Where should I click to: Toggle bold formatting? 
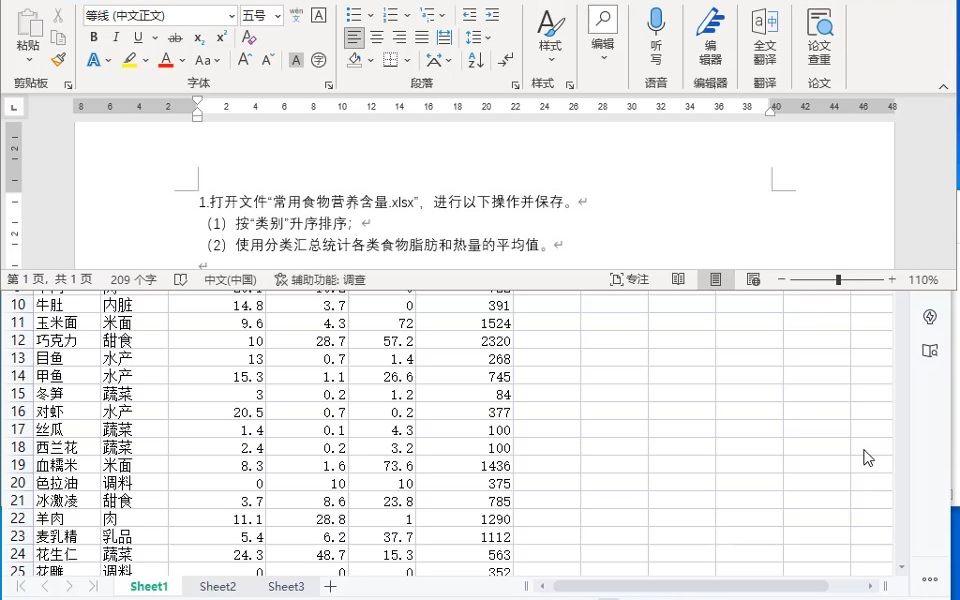(93, 37)
